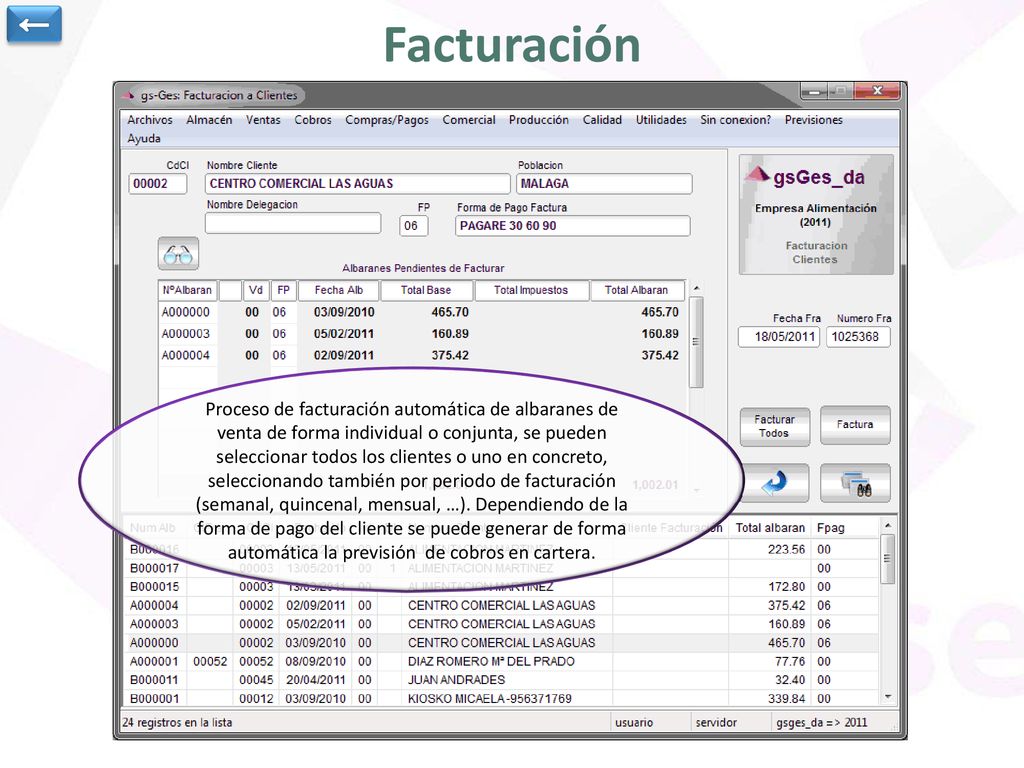This screenshot has height=768, width=1024.
Task: Click the Factura button
Action: click(855, 425)
